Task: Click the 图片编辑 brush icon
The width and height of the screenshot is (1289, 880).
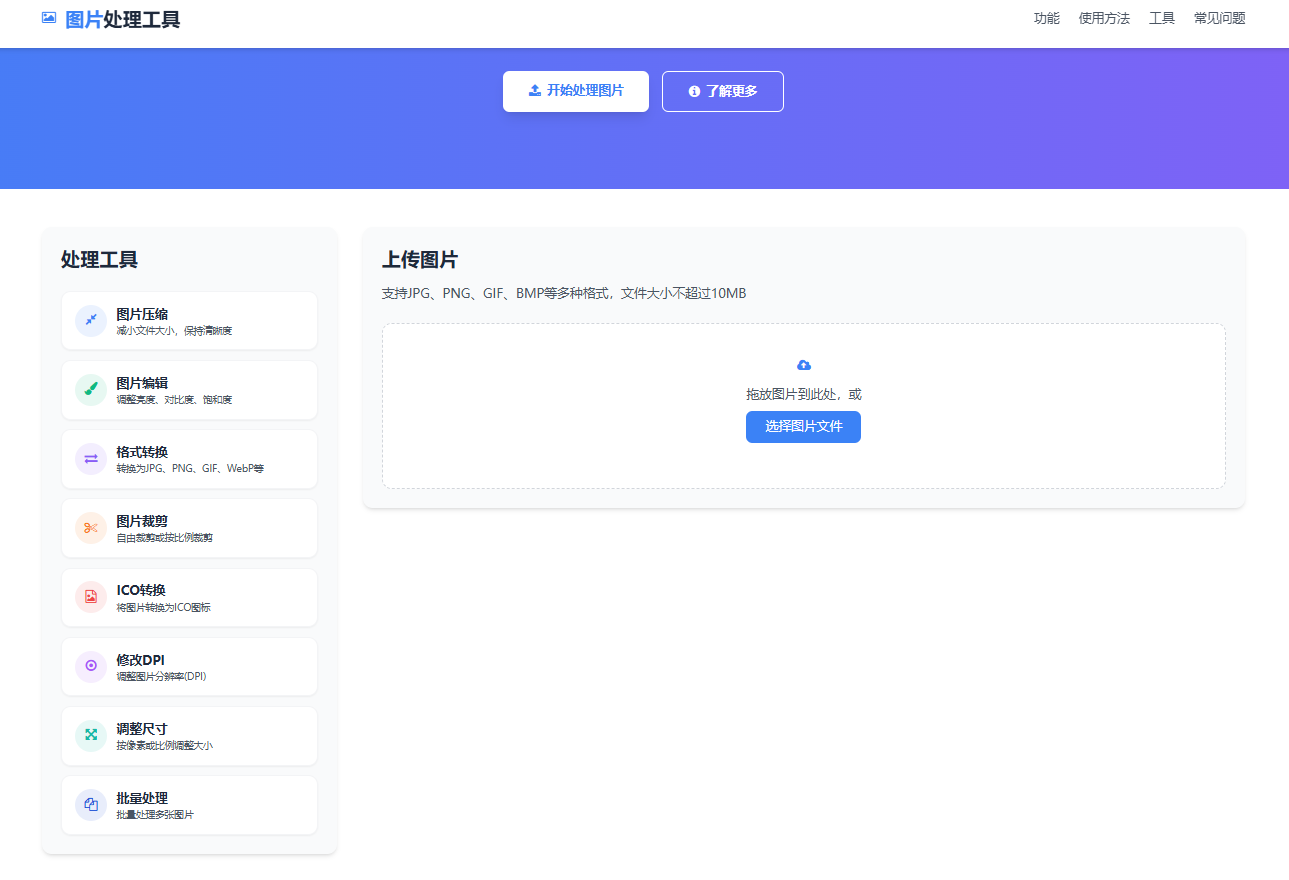Action: tap(91, 389)
